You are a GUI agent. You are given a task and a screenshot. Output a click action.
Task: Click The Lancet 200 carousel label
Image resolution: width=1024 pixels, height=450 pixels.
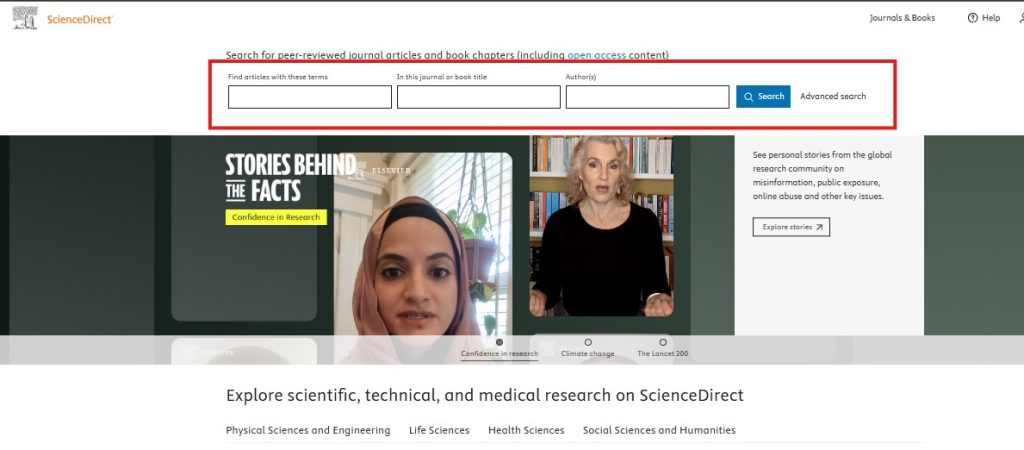click(663, 354)
